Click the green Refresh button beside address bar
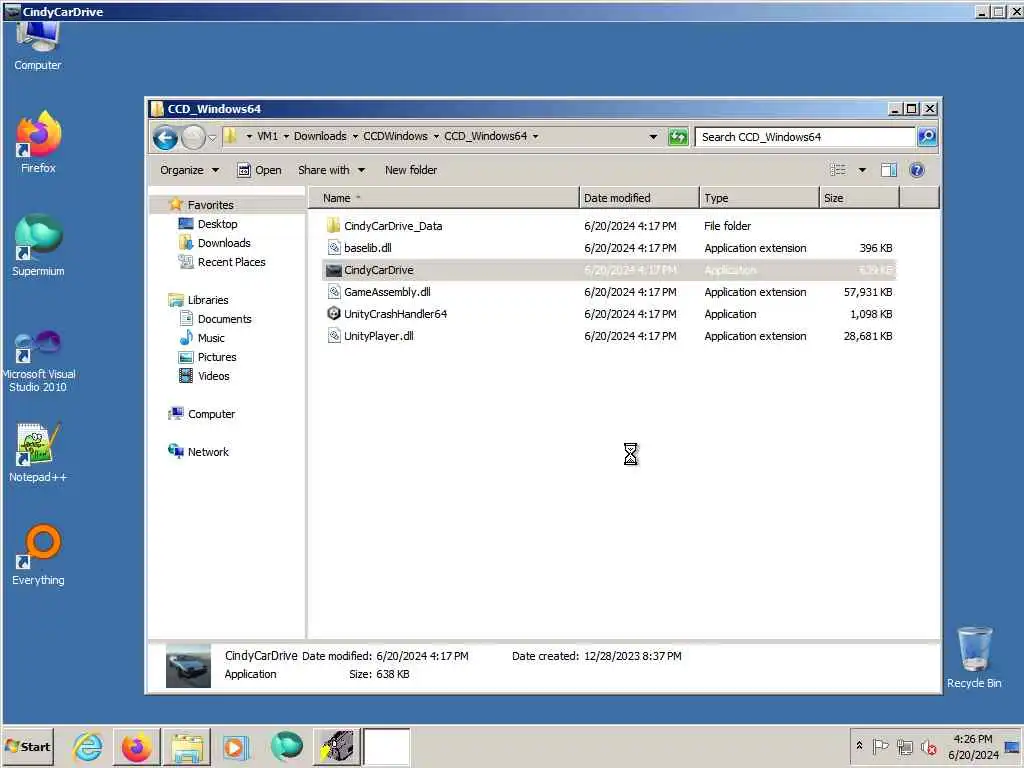 coord(678,137)
